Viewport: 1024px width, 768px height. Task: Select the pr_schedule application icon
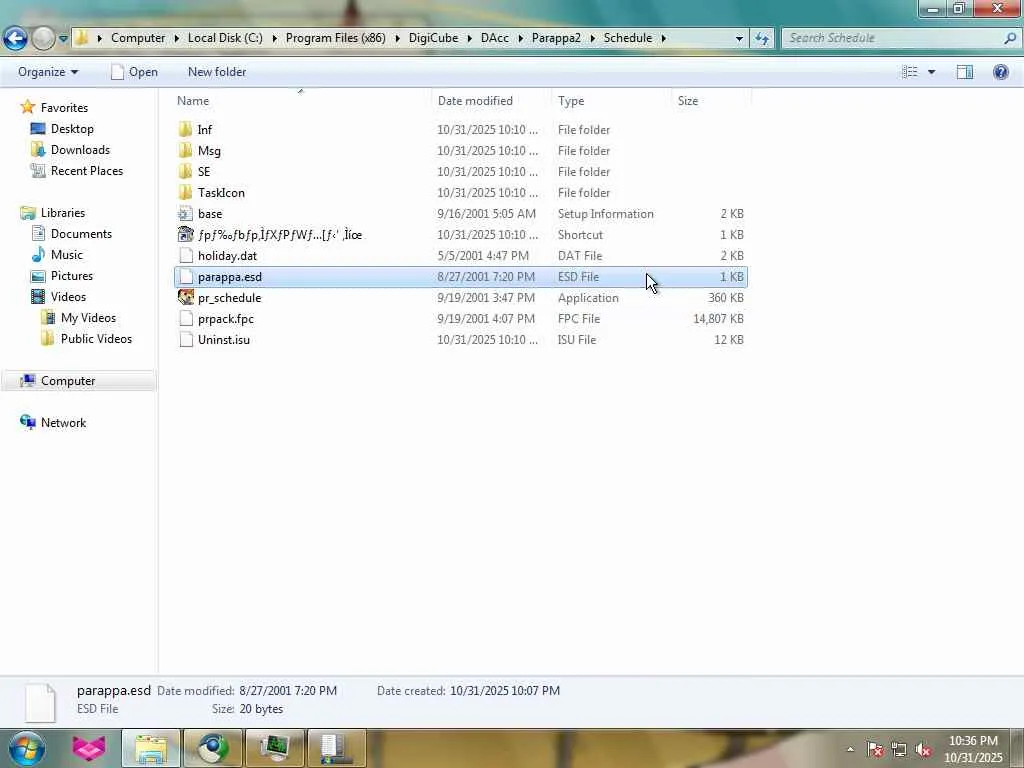click(x=185, y=297)
